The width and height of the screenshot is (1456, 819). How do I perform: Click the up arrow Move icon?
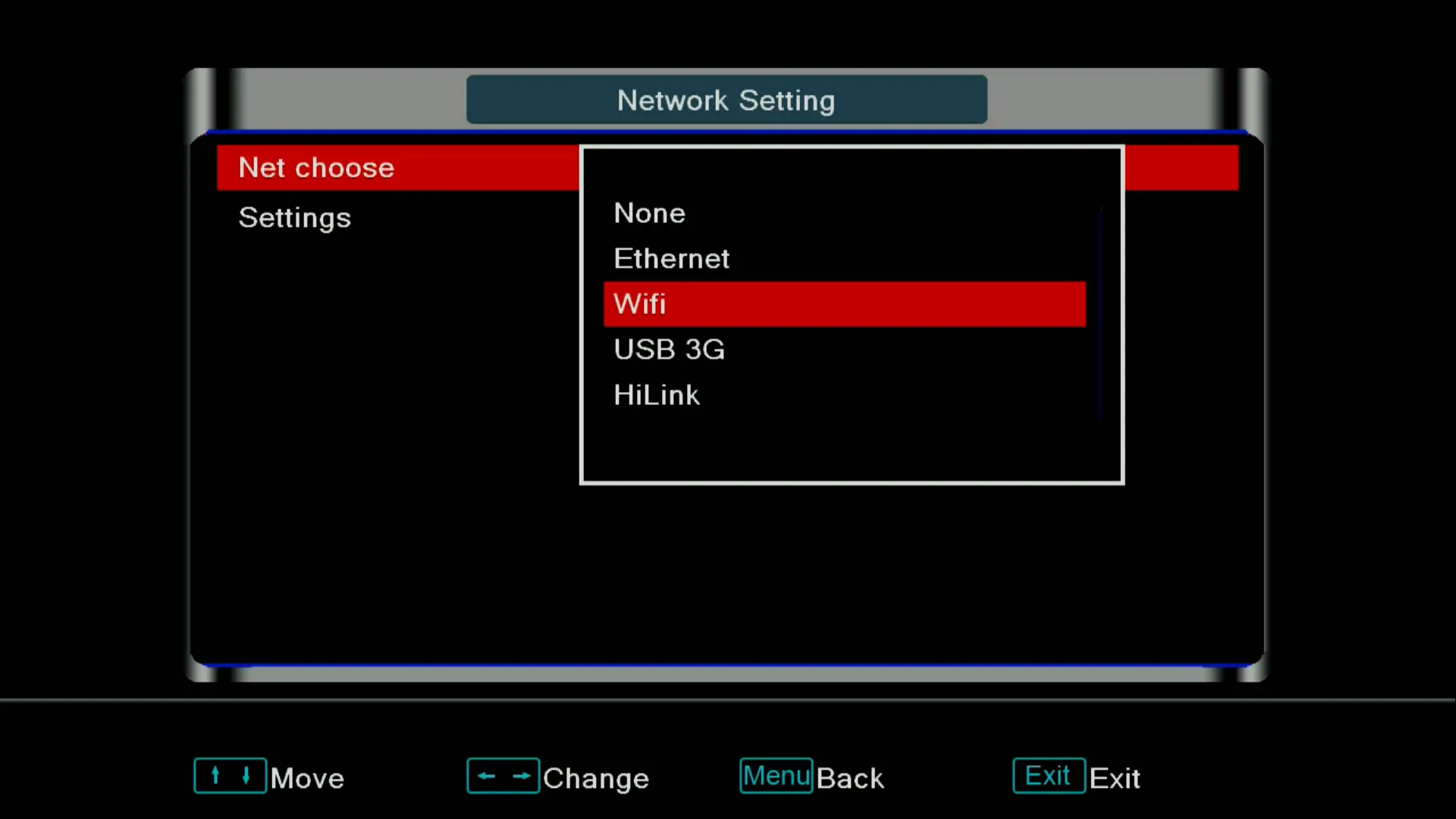point(216,775)
